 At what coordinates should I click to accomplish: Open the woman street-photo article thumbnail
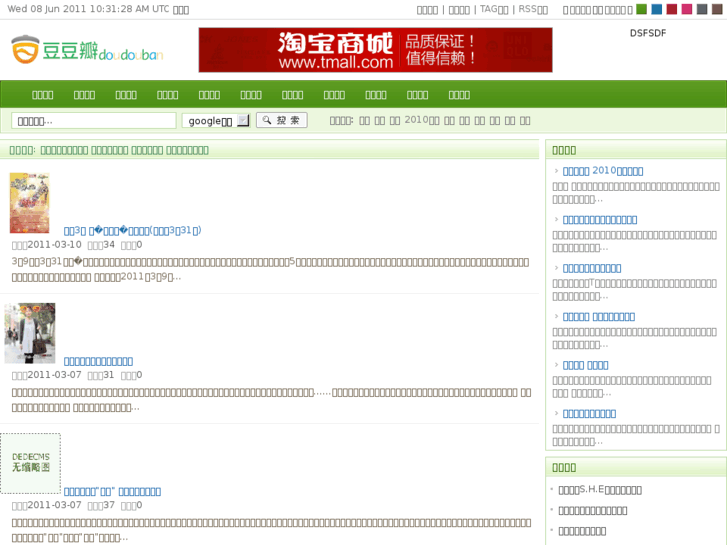30,333
